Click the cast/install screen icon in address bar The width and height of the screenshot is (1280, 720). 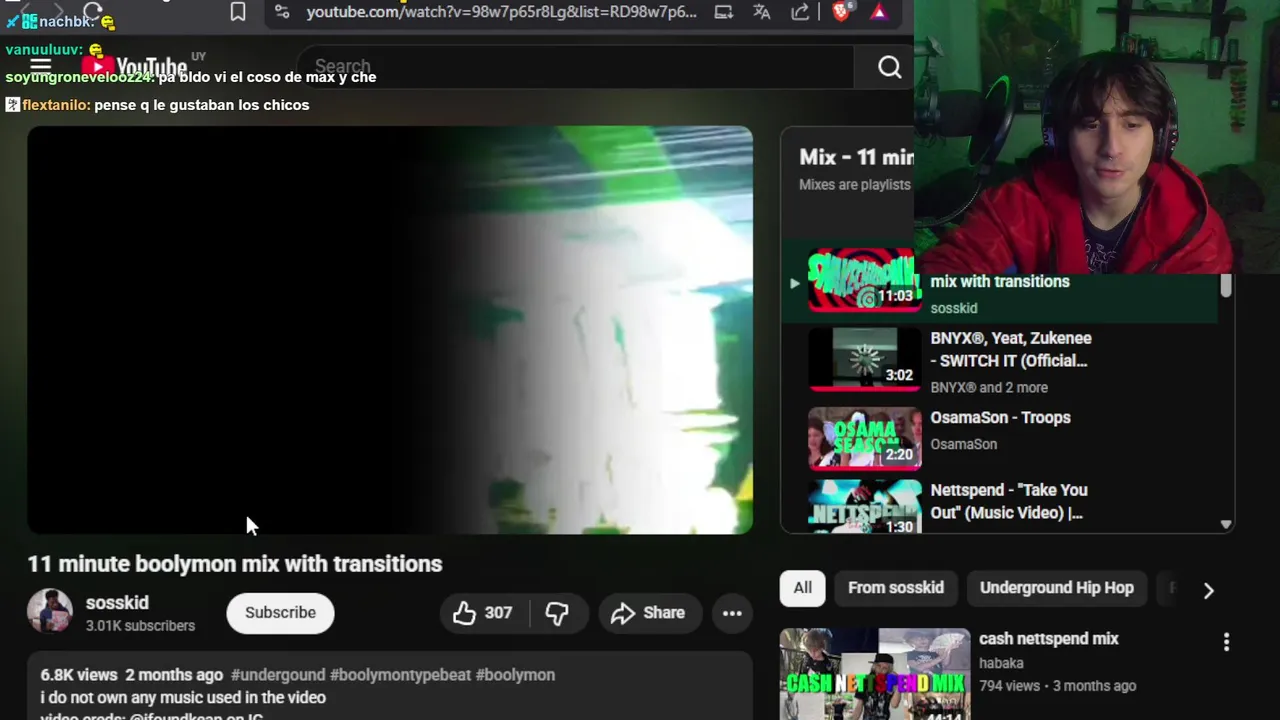(723, 12)
